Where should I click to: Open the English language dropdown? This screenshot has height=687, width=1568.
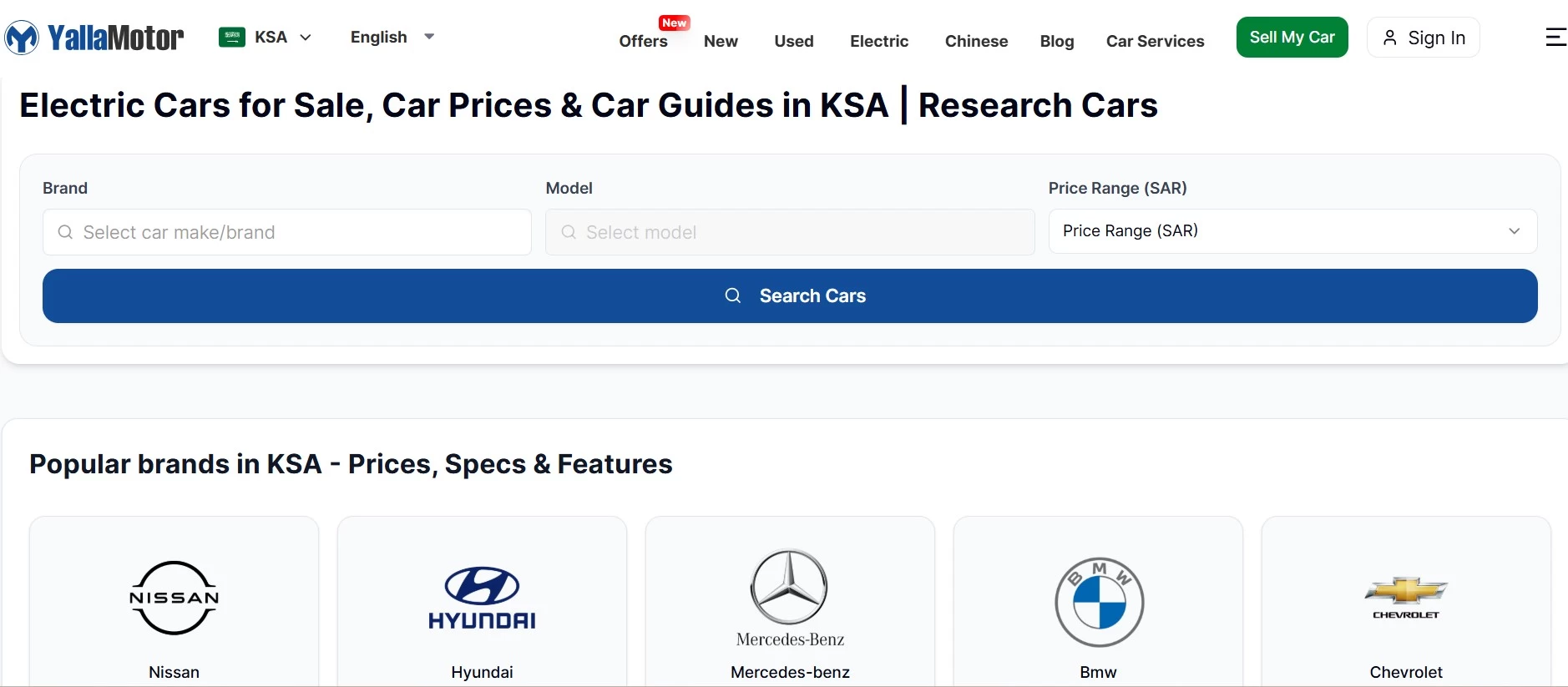392,38
